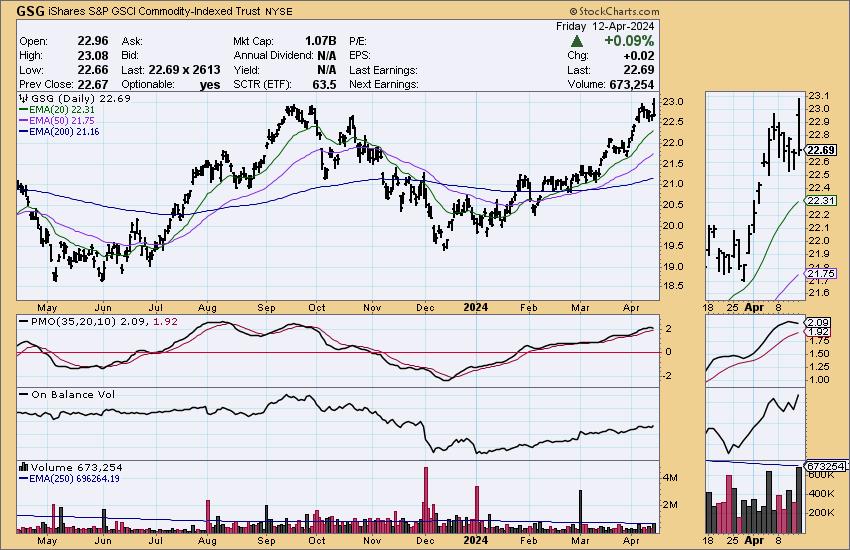Viewport: 850px width, 550px height.
Task: Click the Optionable yes value
Action: point(210,85)
